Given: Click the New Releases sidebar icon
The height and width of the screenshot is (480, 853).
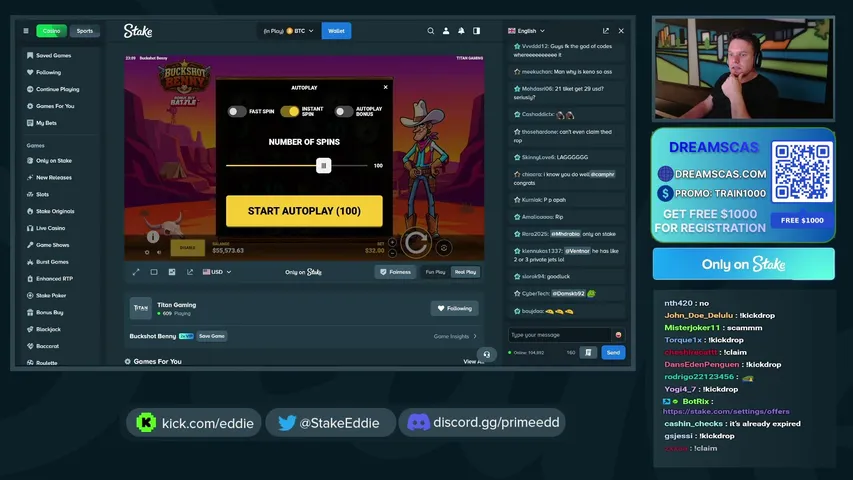Looking at the screenshot, I should pyautogui.click(x=30, y=177).
